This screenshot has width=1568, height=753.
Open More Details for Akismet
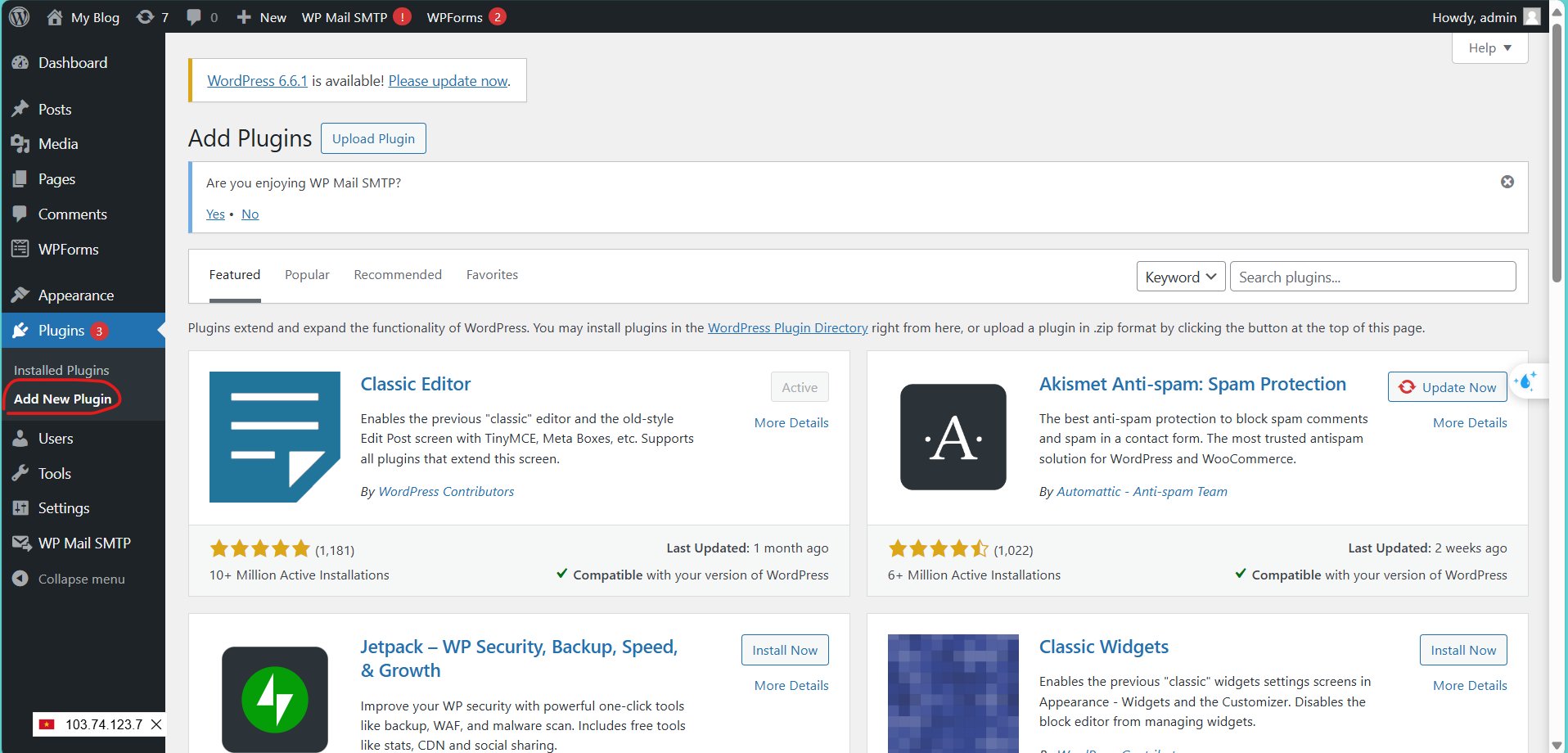[x=1470, y=423]
